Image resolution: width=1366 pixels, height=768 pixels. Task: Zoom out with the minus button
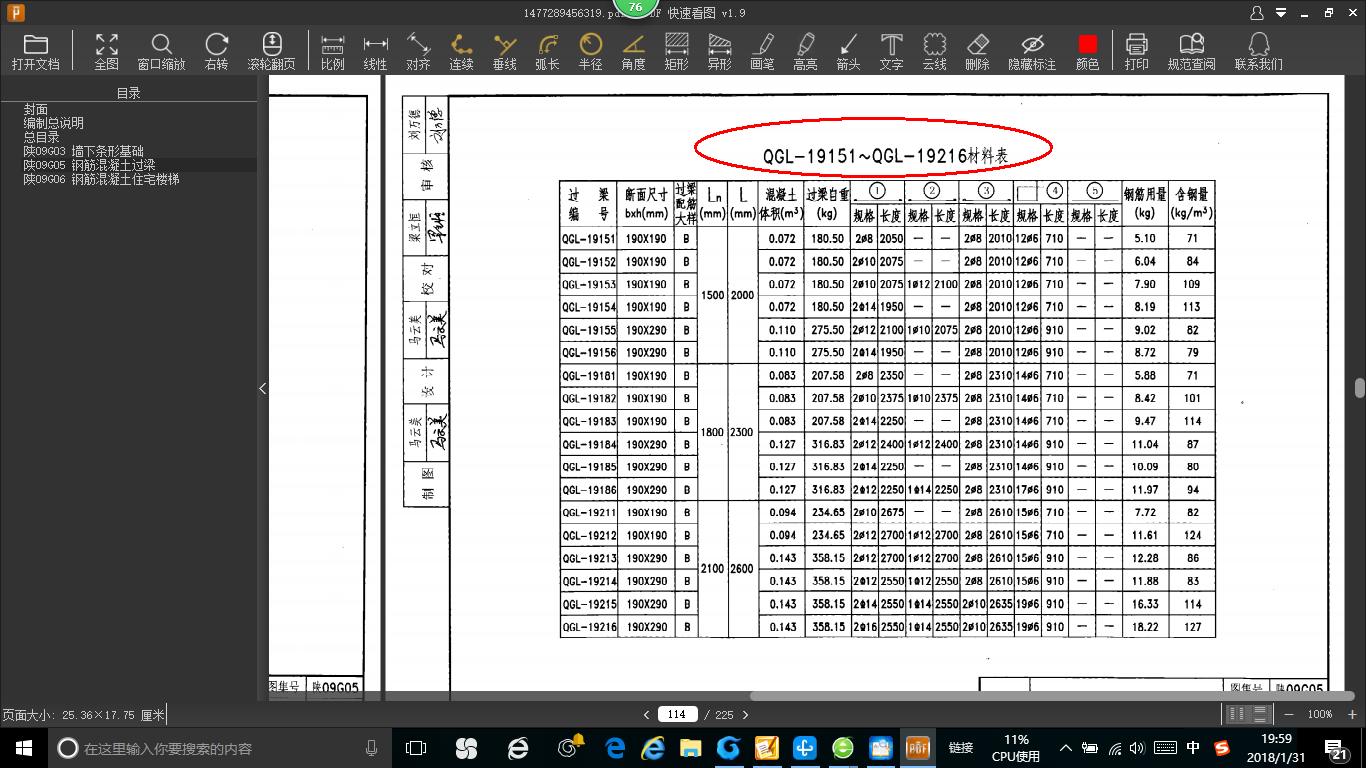coord(1289,714)
